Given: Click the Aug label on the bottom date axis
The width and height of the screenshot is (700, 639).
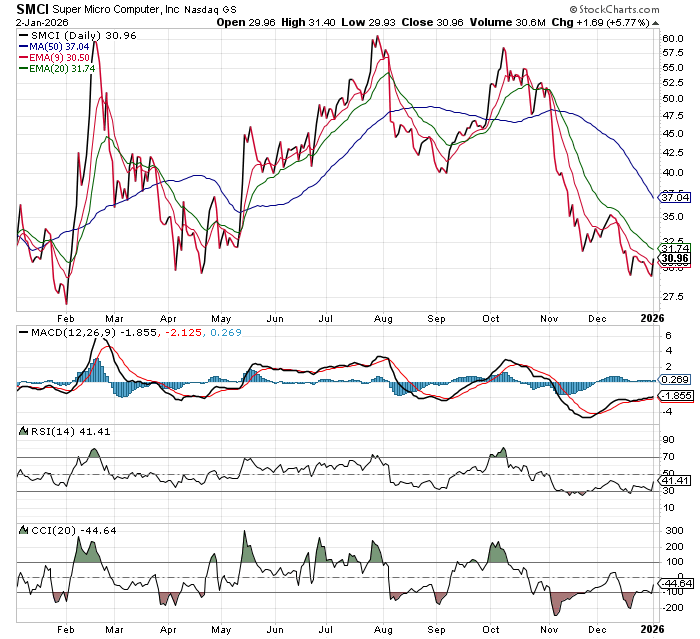Looking at the screenshot, I should [x=382, y=629].
